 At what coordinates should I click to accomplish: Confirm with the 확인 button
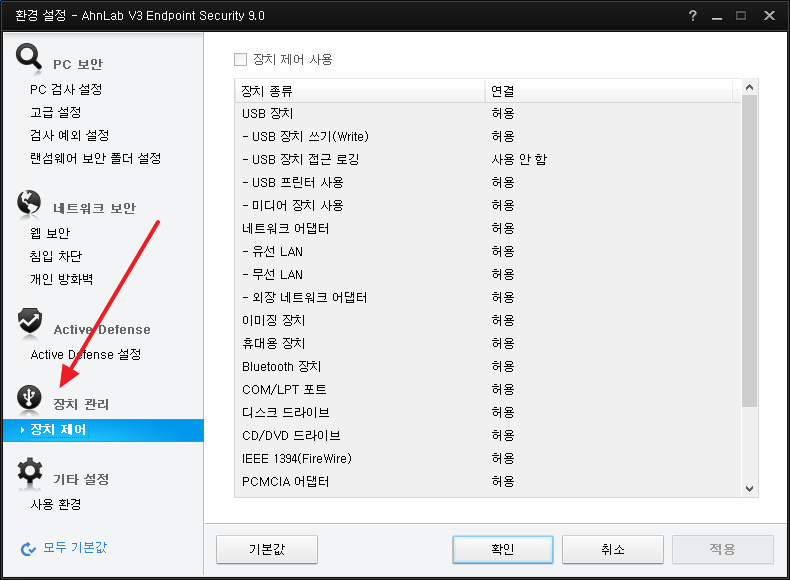503,549
